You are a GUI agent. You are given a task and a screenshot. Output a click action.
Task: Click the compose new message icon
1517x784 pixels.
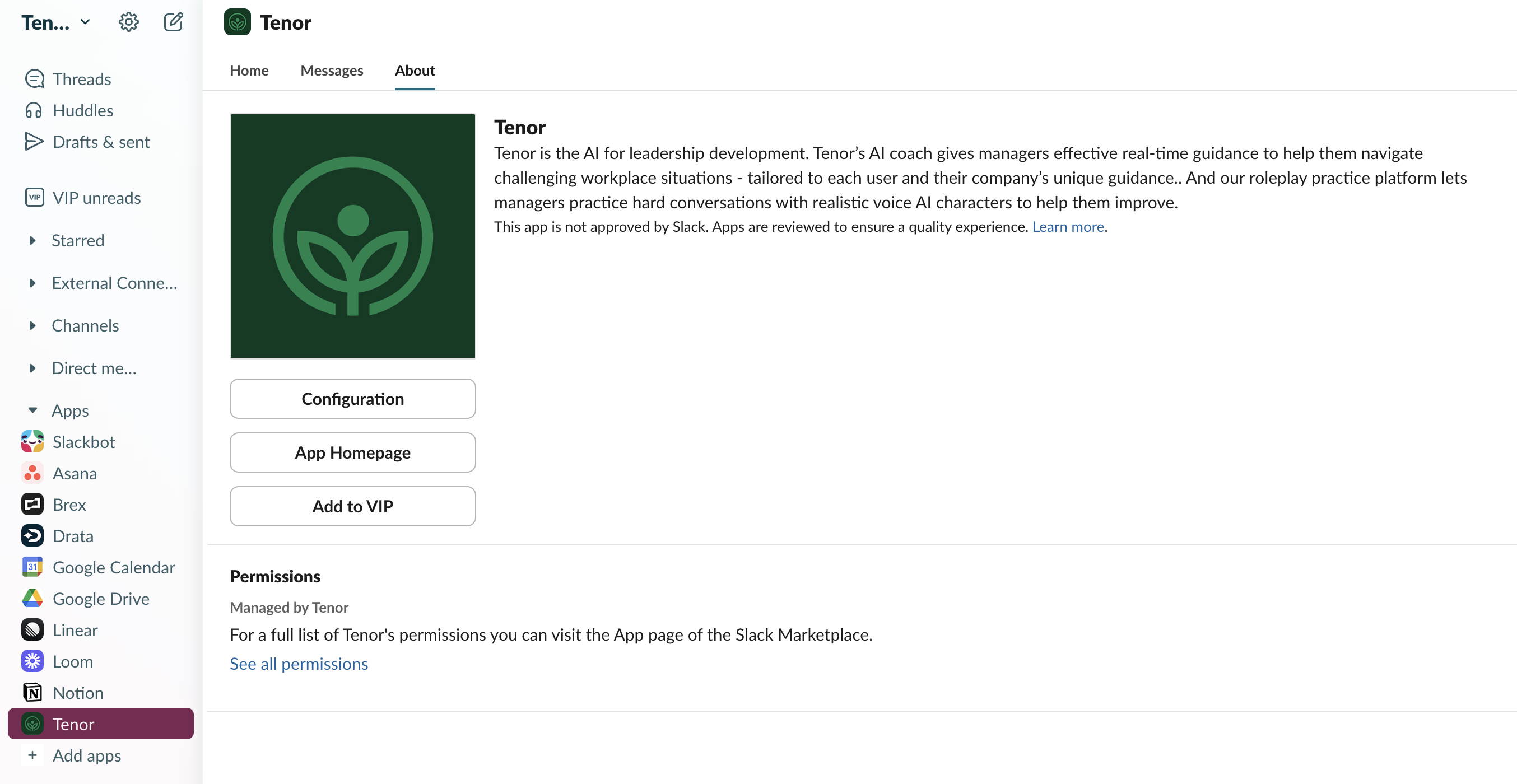pyautogui.click(x=173, y=22)
